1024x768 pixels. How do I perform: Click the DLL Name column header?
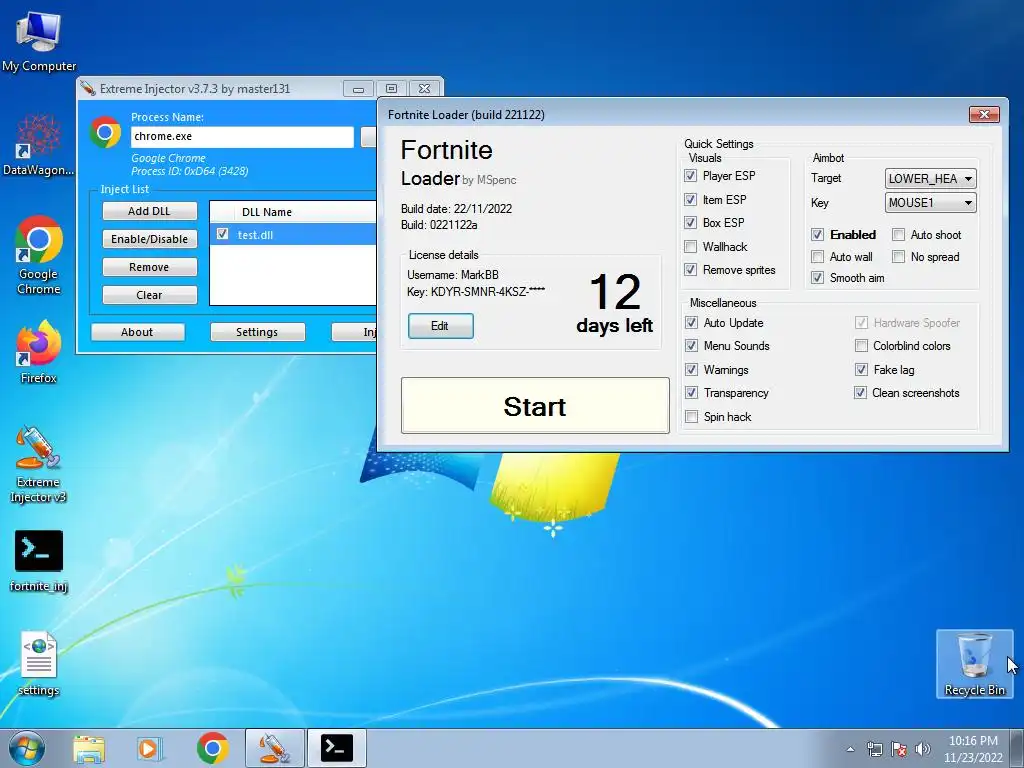pos(266,212)
